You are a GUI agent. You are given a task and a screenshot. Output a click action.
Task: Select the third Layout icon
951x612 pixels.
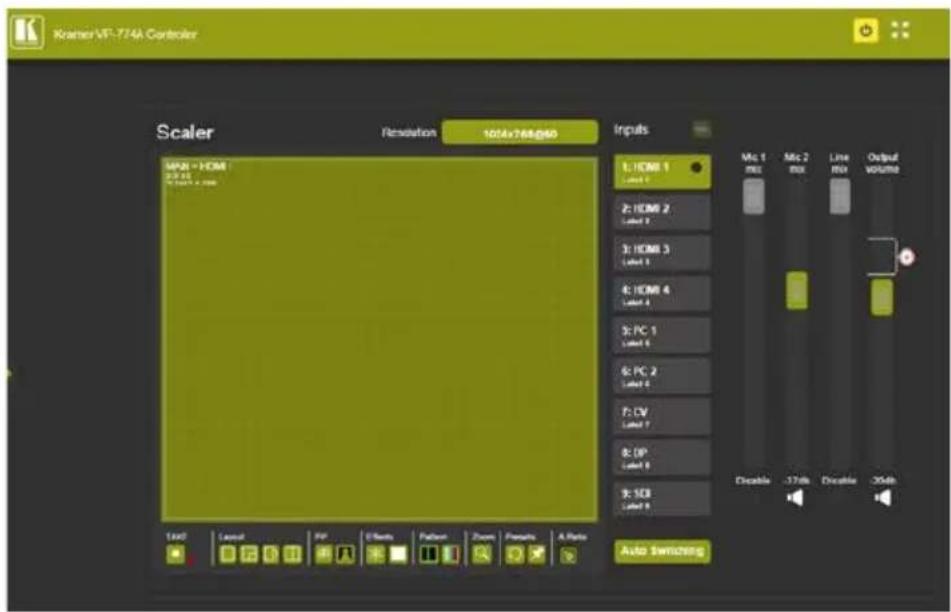click(271, 554)
